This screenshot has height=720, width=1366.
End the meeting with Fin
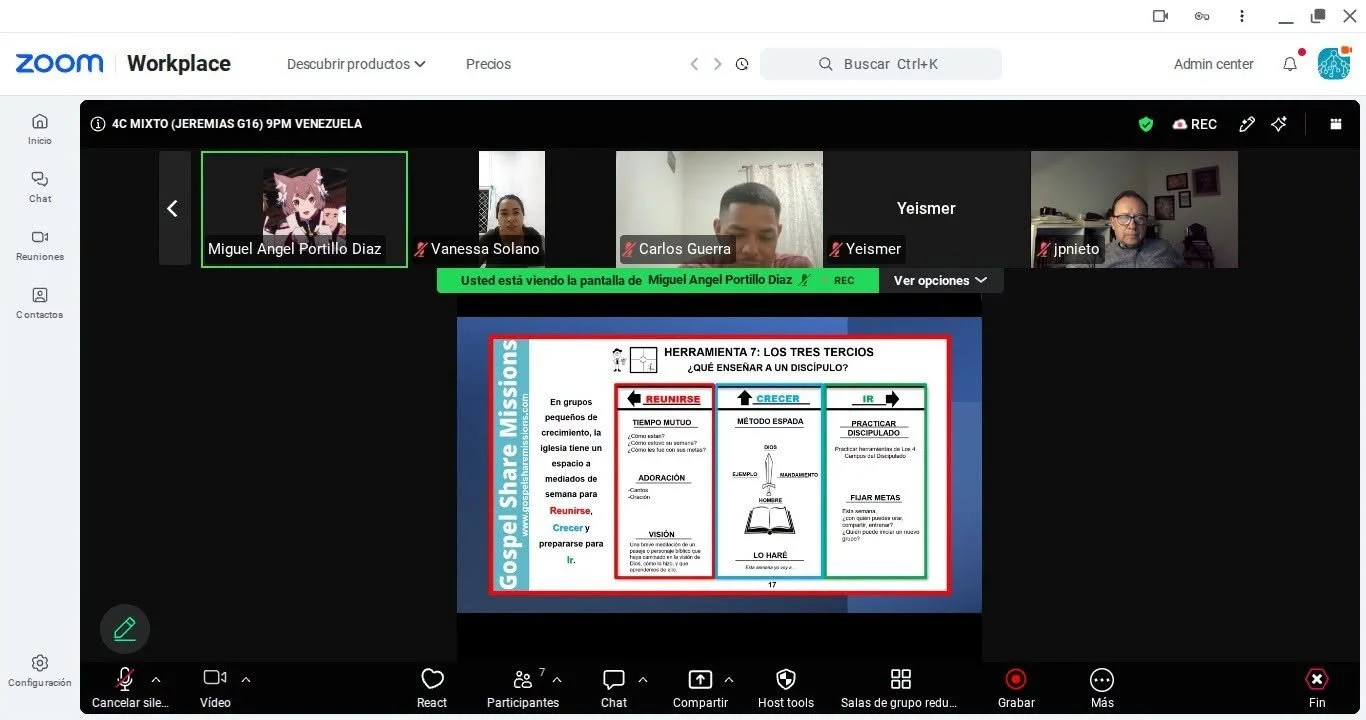[1317, 688]
